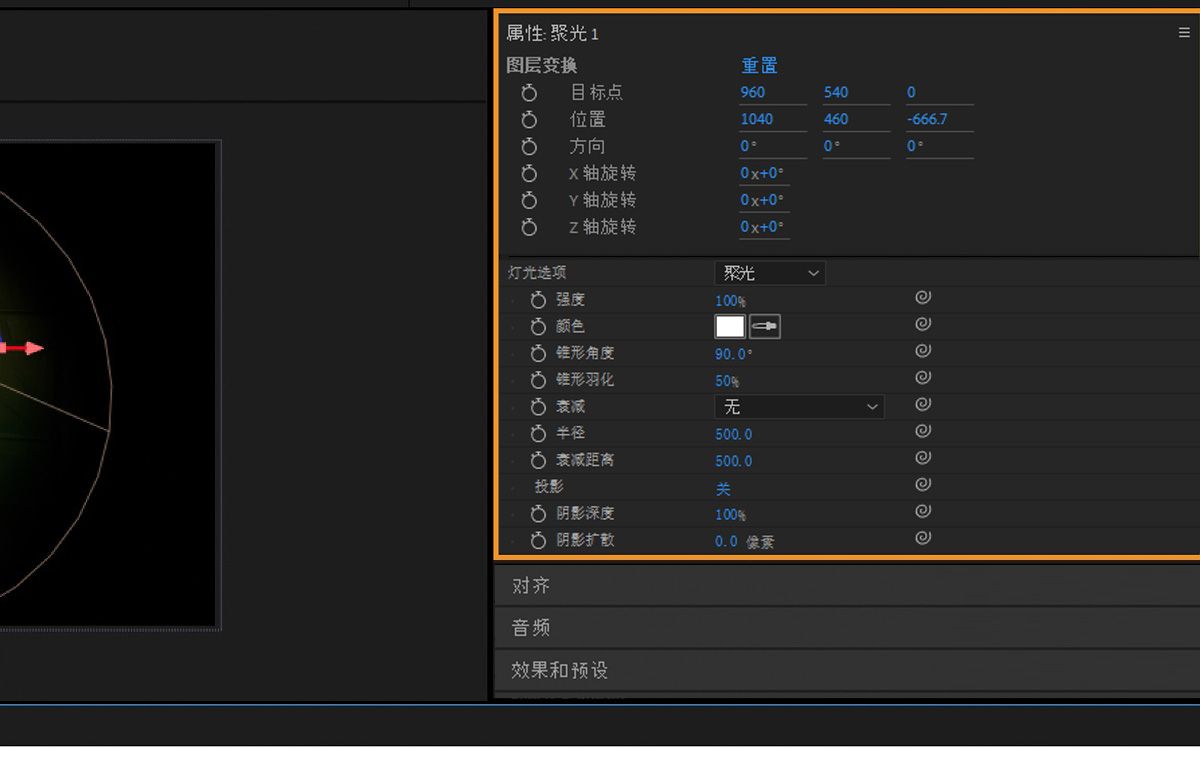Click the stopwatch icon beside 目标点
The width and height of the screenshot is (1200, 775).
click(x=529, y=92)
